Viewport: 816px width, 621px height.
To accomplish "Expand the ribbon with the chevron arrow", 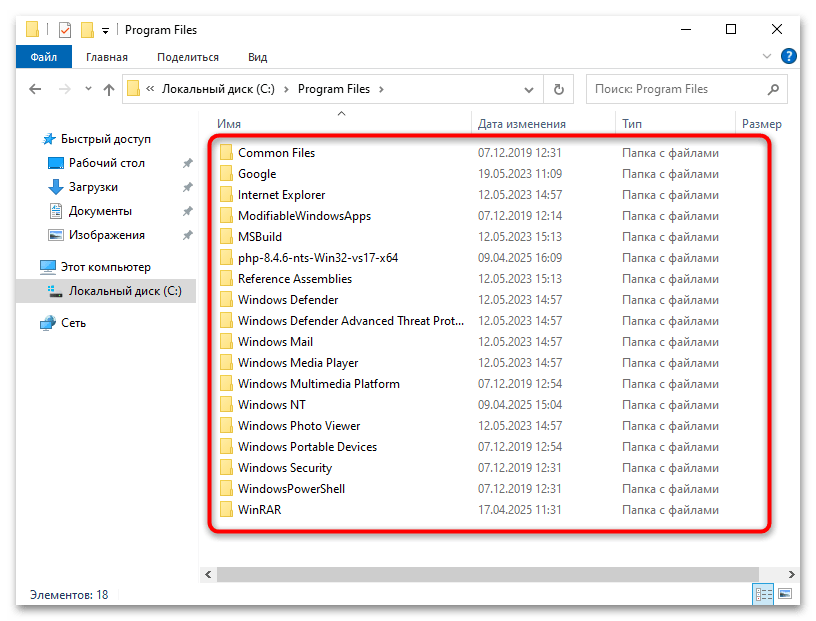I will (x=767, y=56).
